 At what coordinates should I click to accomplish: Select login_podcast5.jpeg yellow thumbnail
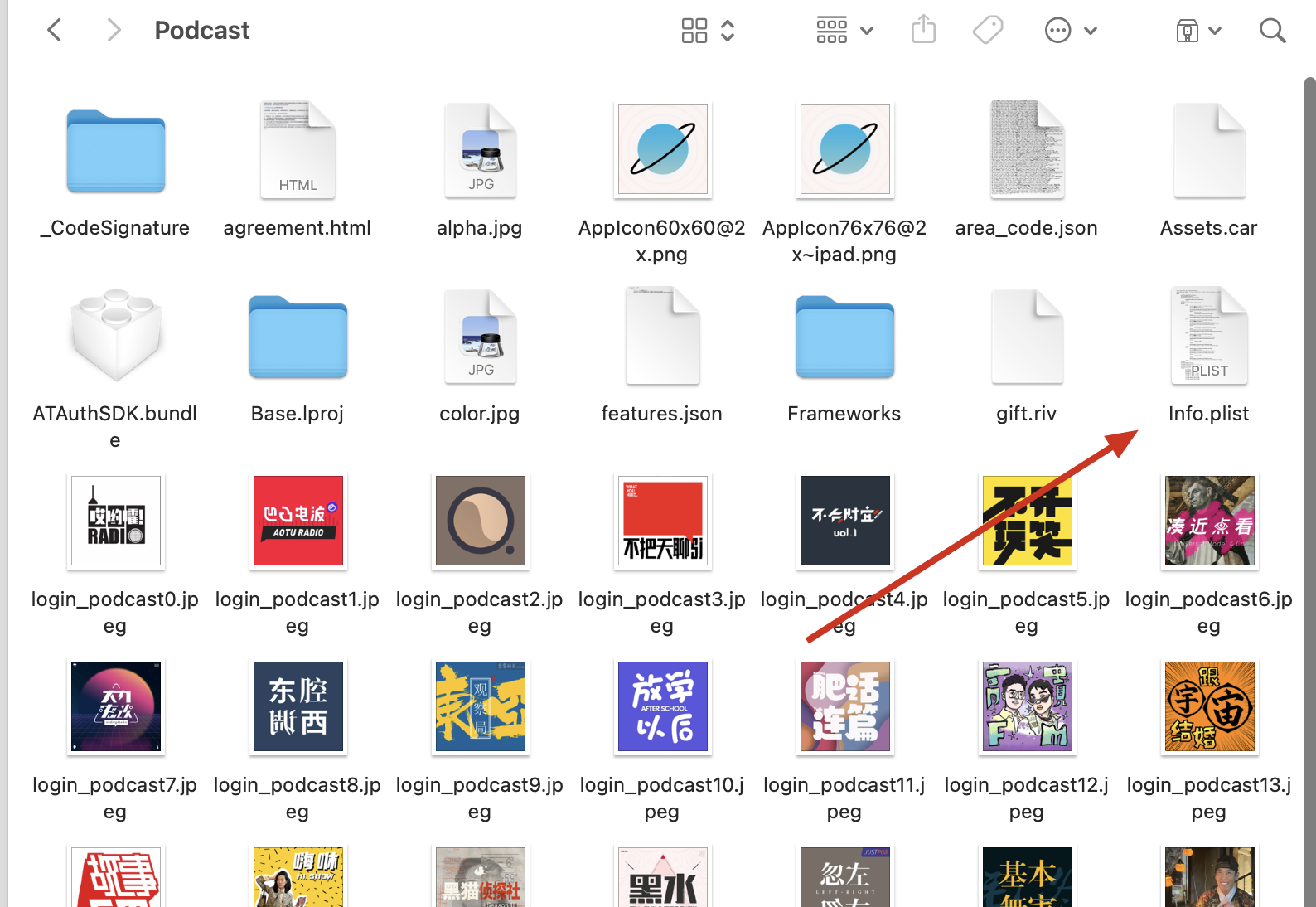coord(1027,521)
